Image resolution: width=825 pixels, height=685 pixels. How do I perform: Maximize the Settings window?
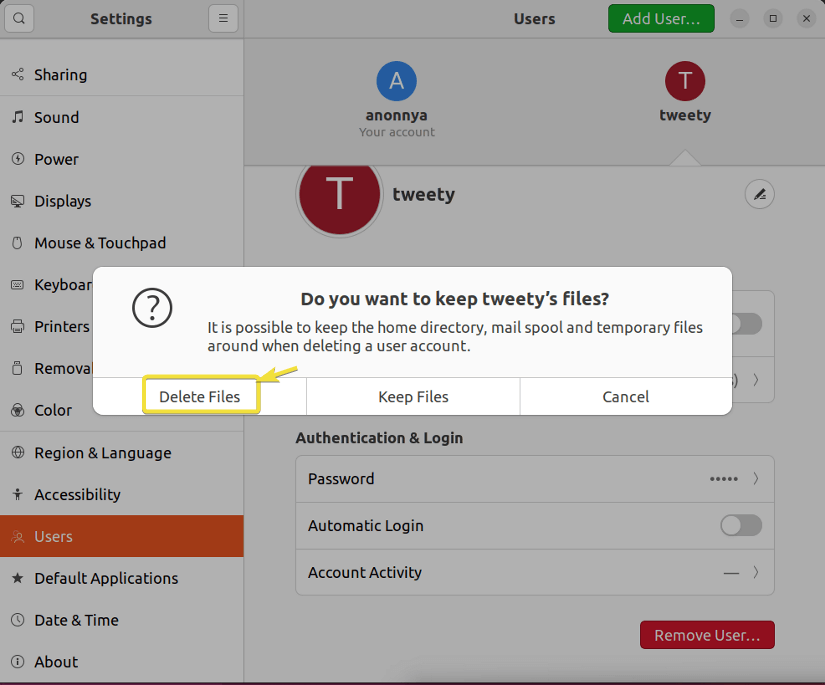(773, 19)
